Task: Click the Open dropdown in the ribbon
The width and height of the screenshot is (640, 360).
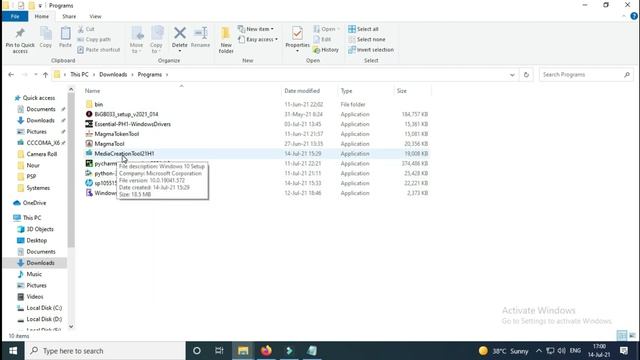Action: click(x=327, y=29)
